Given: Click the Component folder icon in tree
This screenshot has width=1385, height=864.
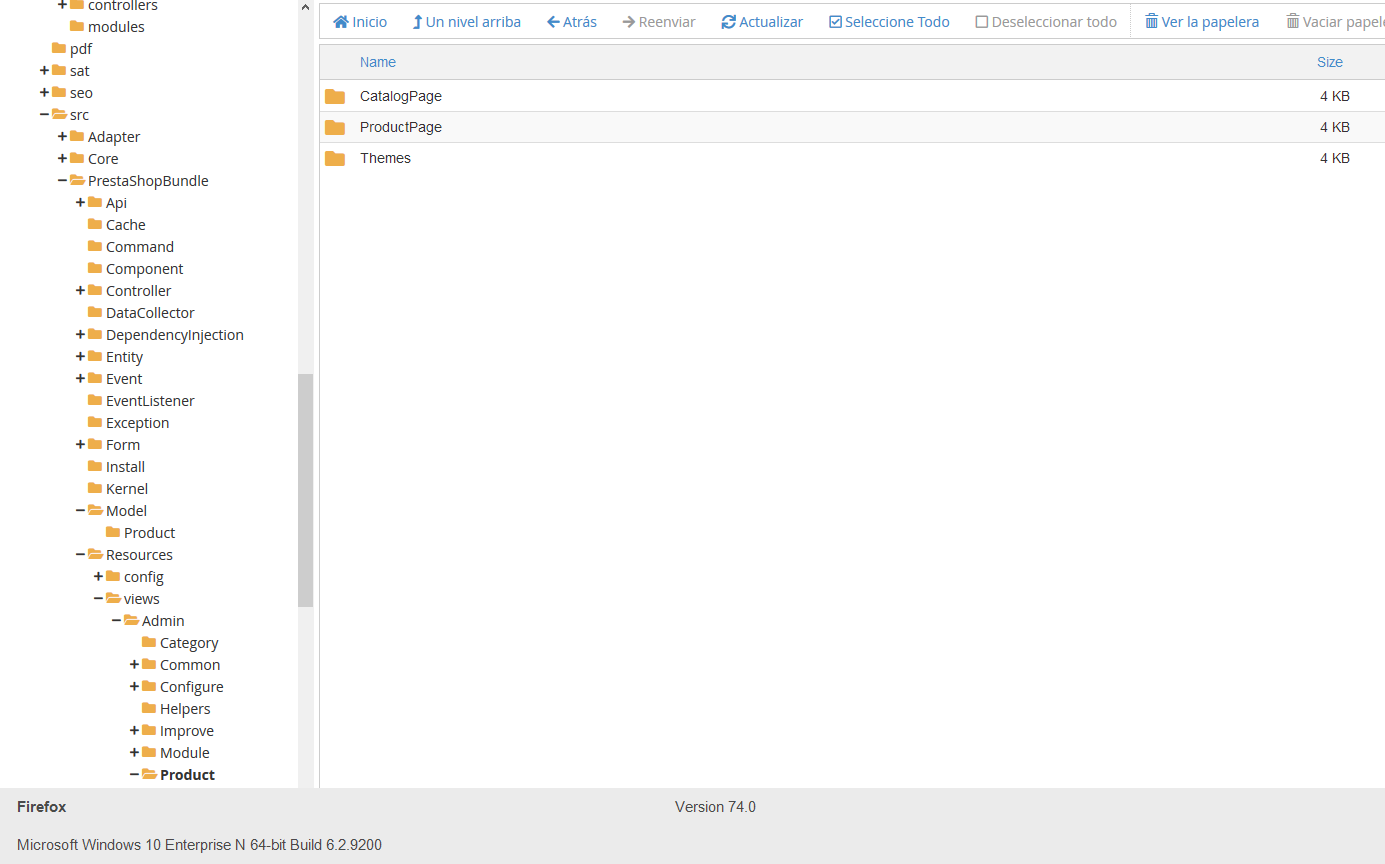Looking at the screenshot, I should 95,268.
